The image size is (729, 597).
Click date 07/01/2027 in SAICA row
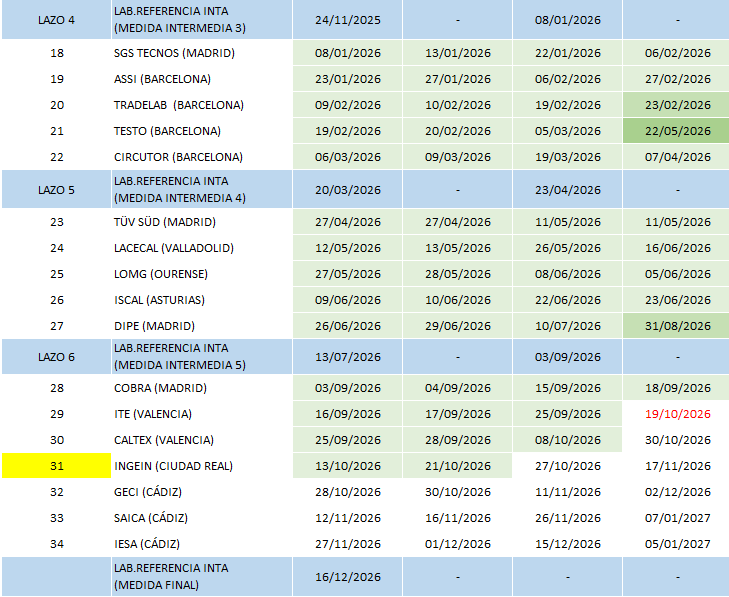pyautogui.click(x=677, y=518)
